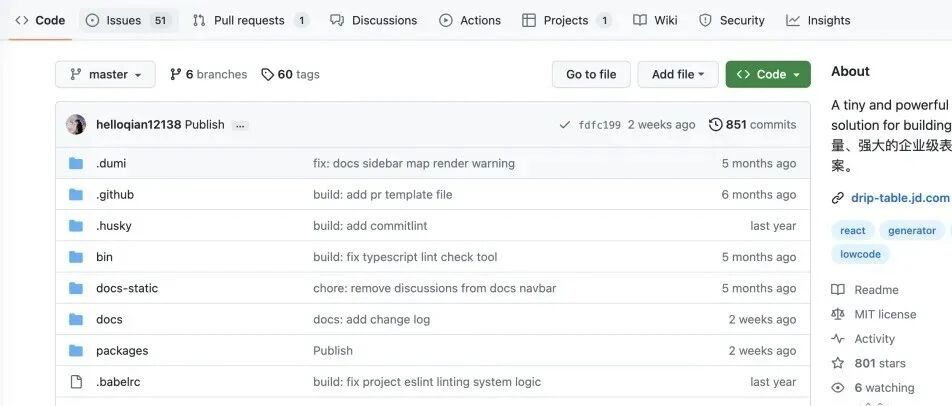Select the react topic tag
The width and height of the screenshot is (952, 406).
coord(853,230)
